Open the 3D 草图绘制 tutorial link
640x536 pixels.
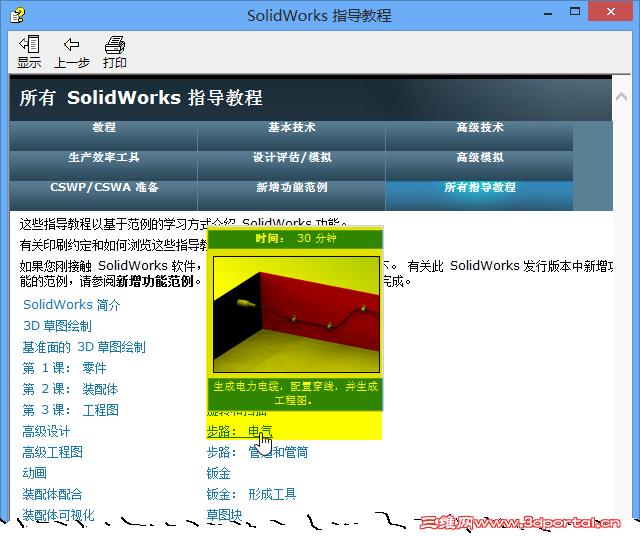pyautogui.click(x=57, y=326)
